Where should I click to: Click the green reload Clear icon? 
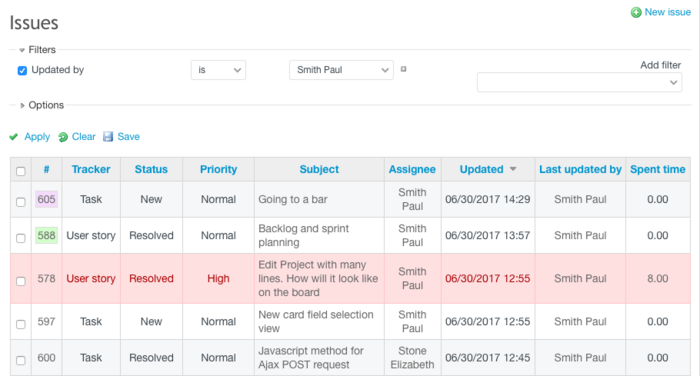coord(63,137)
